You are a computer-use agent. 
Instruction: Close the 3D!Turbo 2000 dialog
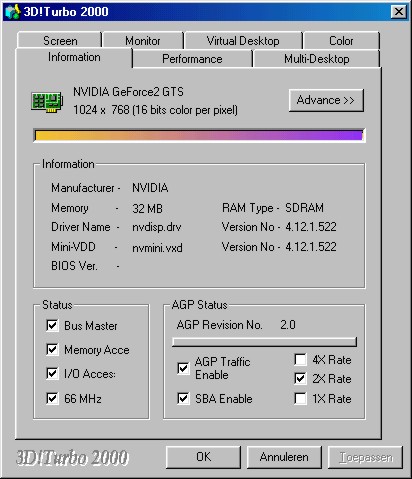tap(399, 12)
